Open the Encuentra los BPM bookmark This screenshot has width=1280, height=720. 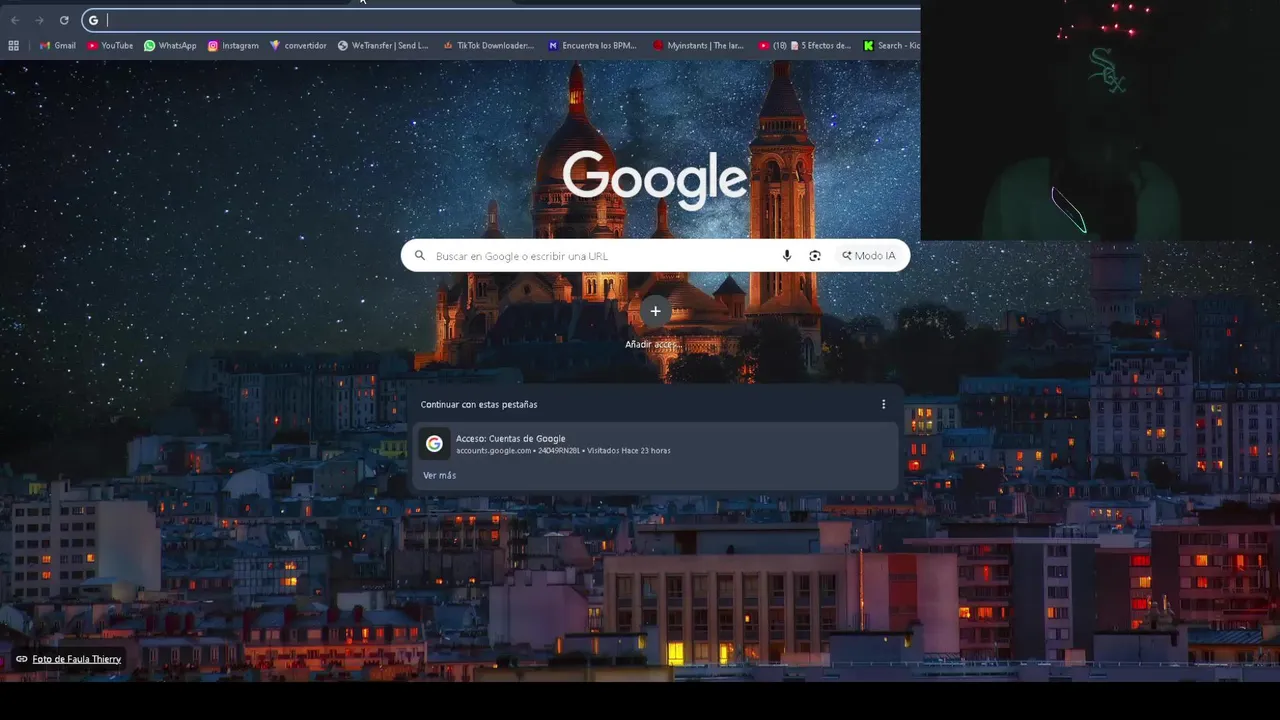(592, 45)
